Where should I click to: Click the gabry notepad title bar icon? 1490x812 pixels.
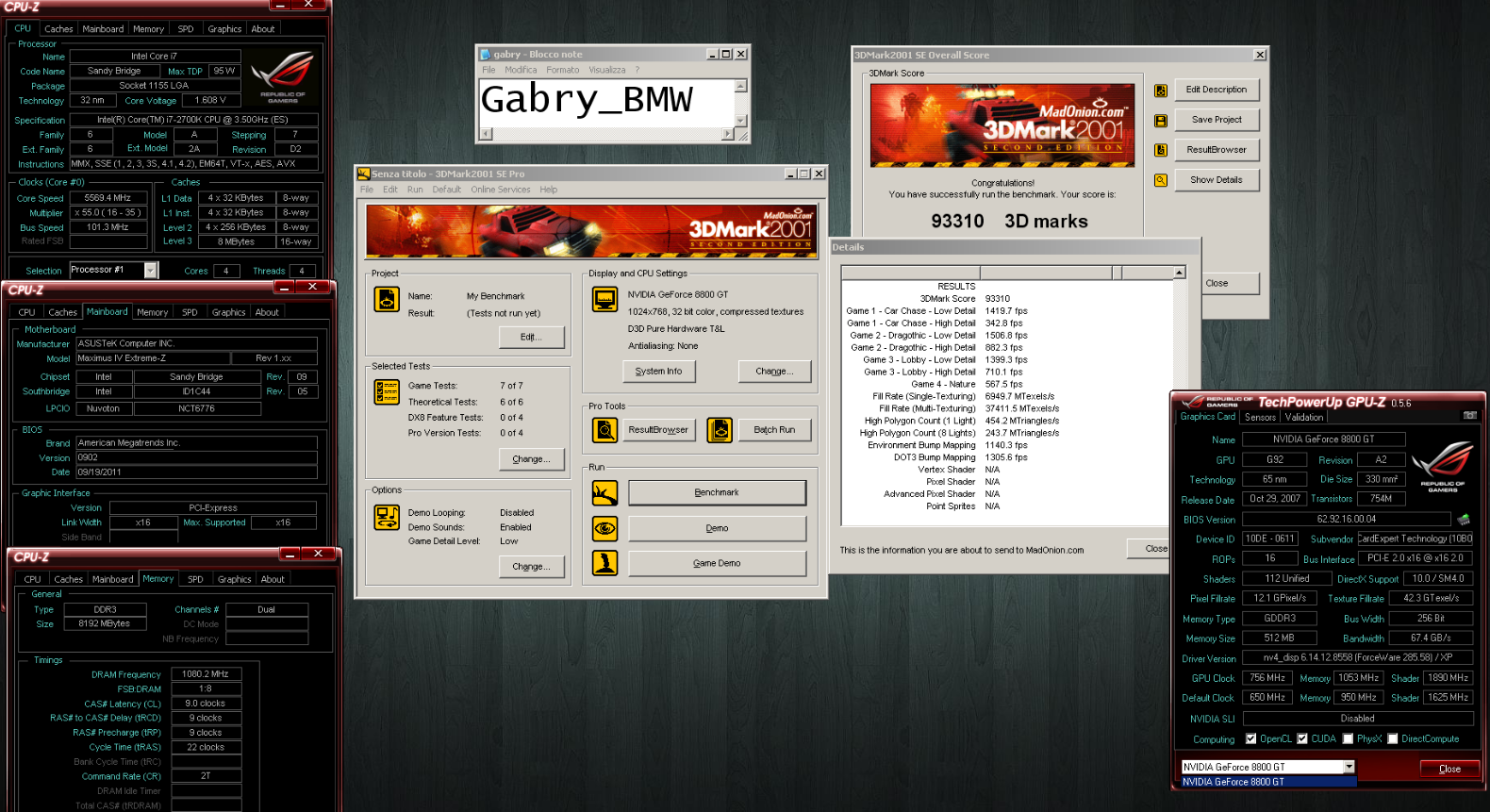pyautogui.click(x=485, y=54)
